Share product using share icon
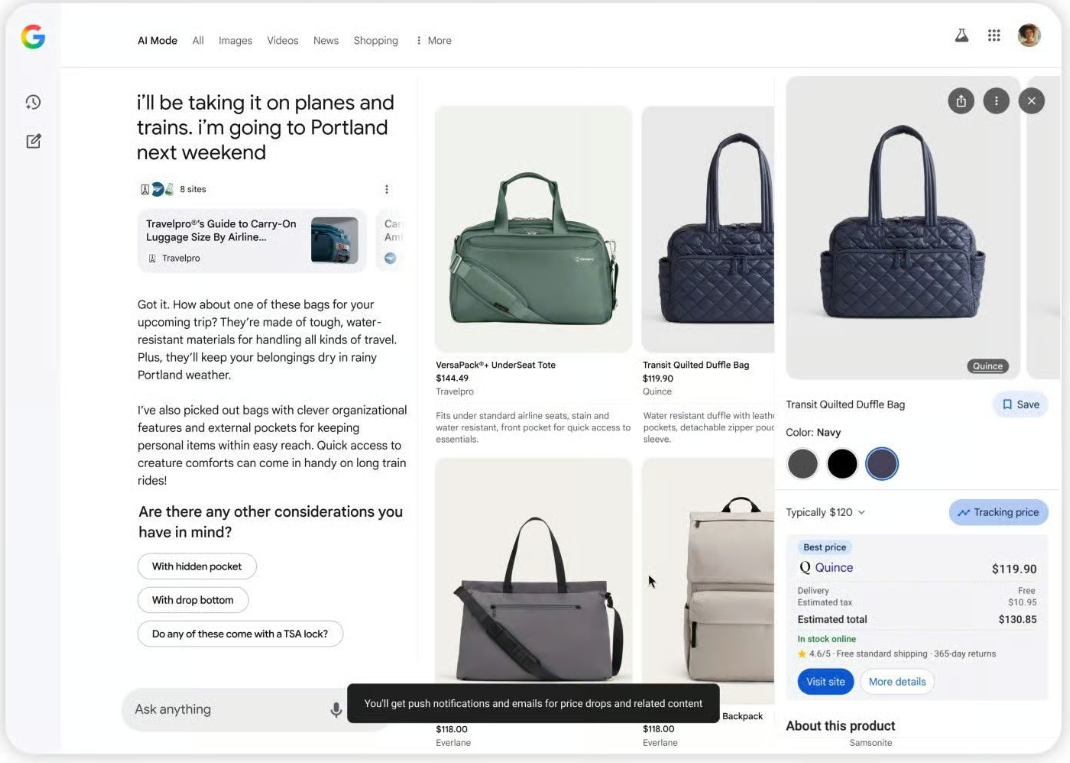Screen dimensions: 1070x763 click(x=961, y=101)
